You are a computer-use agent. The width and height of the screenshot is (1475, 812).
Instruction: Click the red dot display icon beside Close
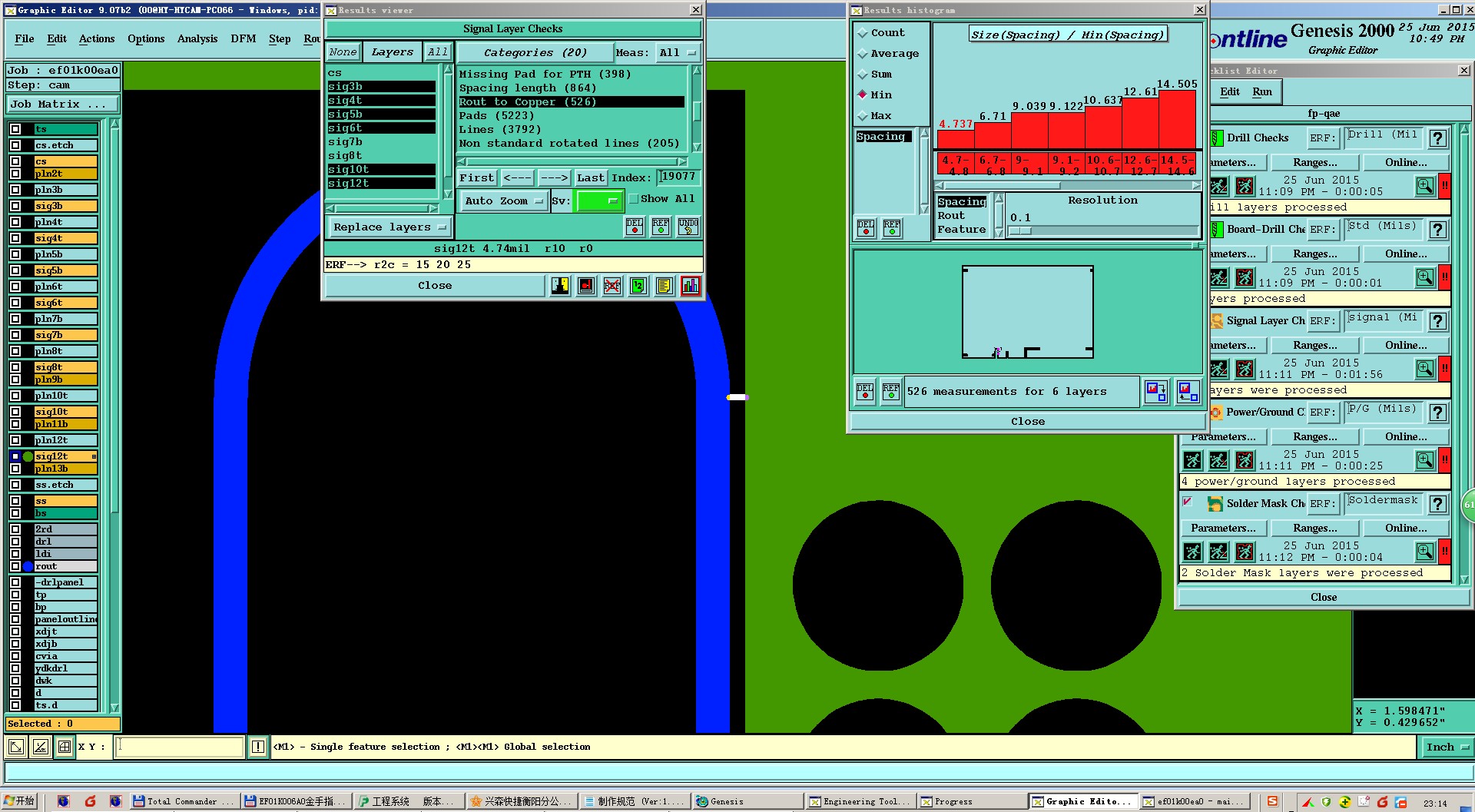point(585,286)
